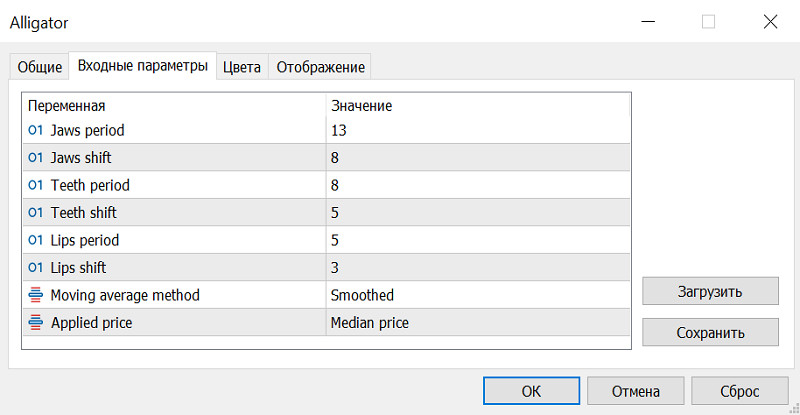Open the Smoothed moving average method dropdown

click(477, 295)
